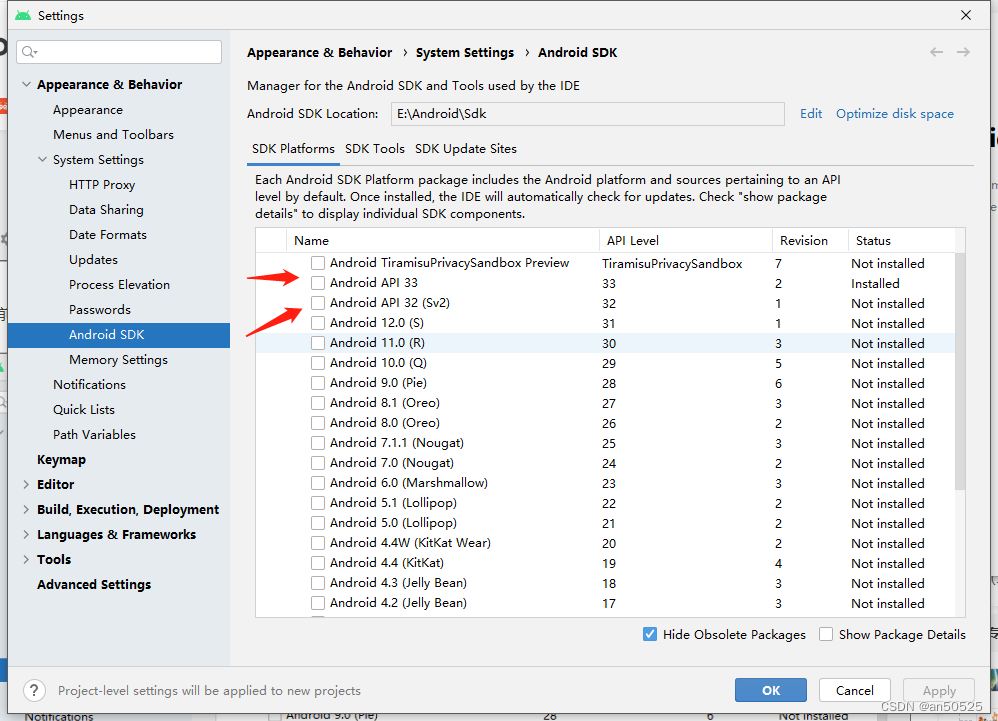
Task: Check the Android 11.0 (R) checkbox
Action: tap(318, 343)
